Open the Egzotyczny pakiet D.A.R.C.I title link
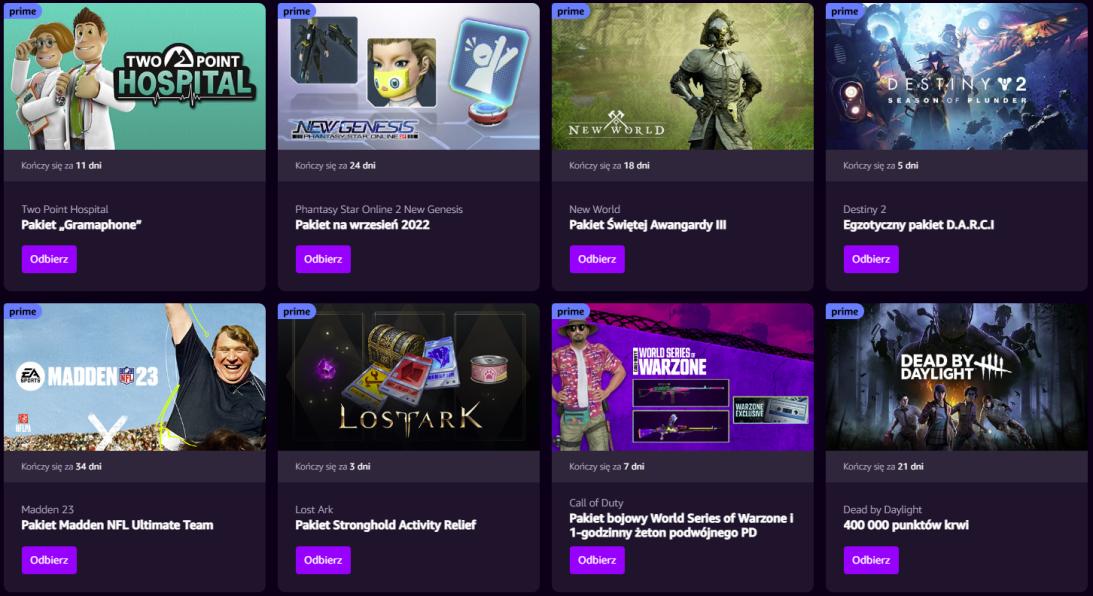The width and height of the screenshot is (1093, 596). [919, 224]
